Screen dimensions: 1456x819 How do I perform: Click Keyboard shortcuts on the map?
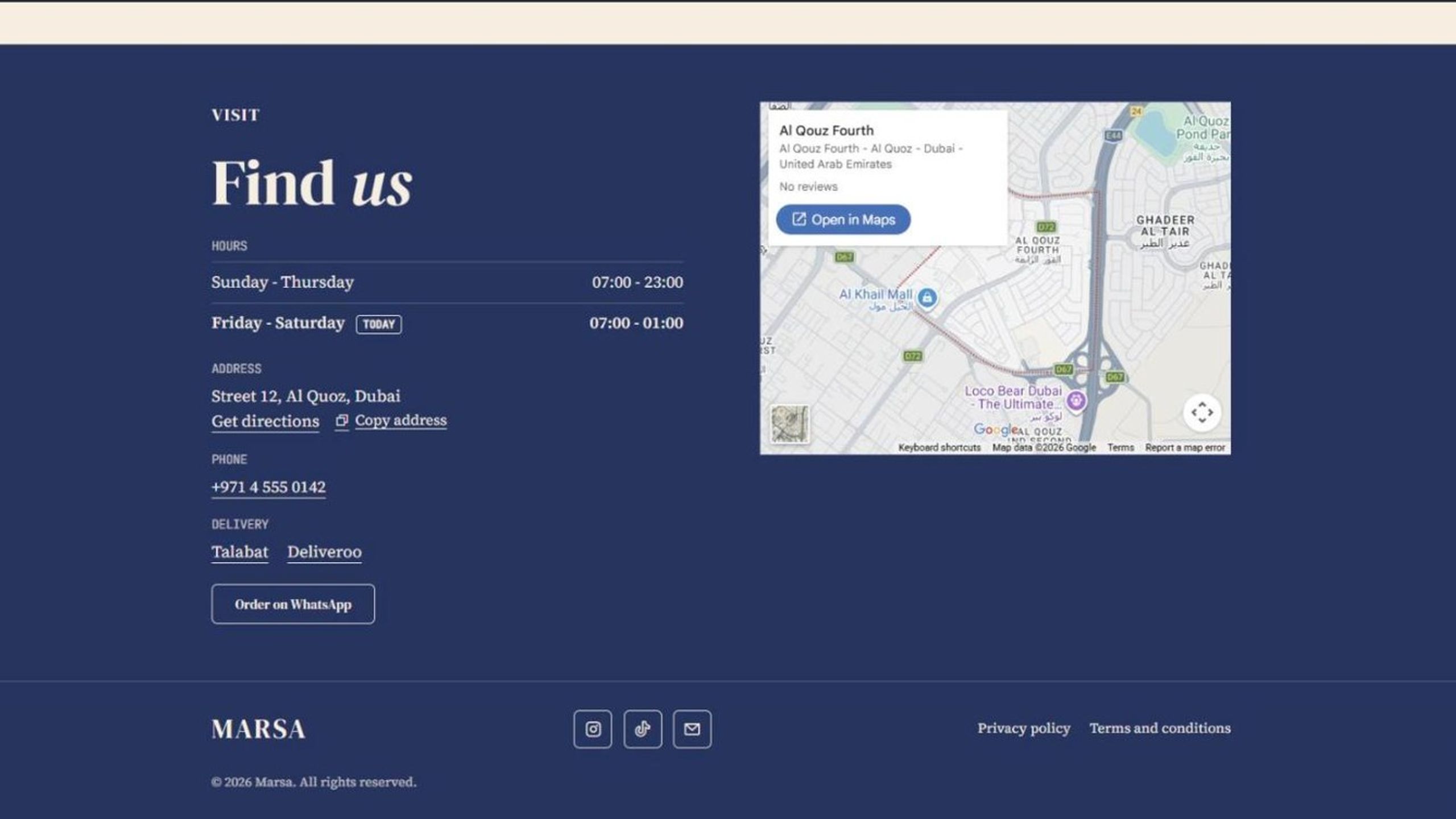click(940, 448)
